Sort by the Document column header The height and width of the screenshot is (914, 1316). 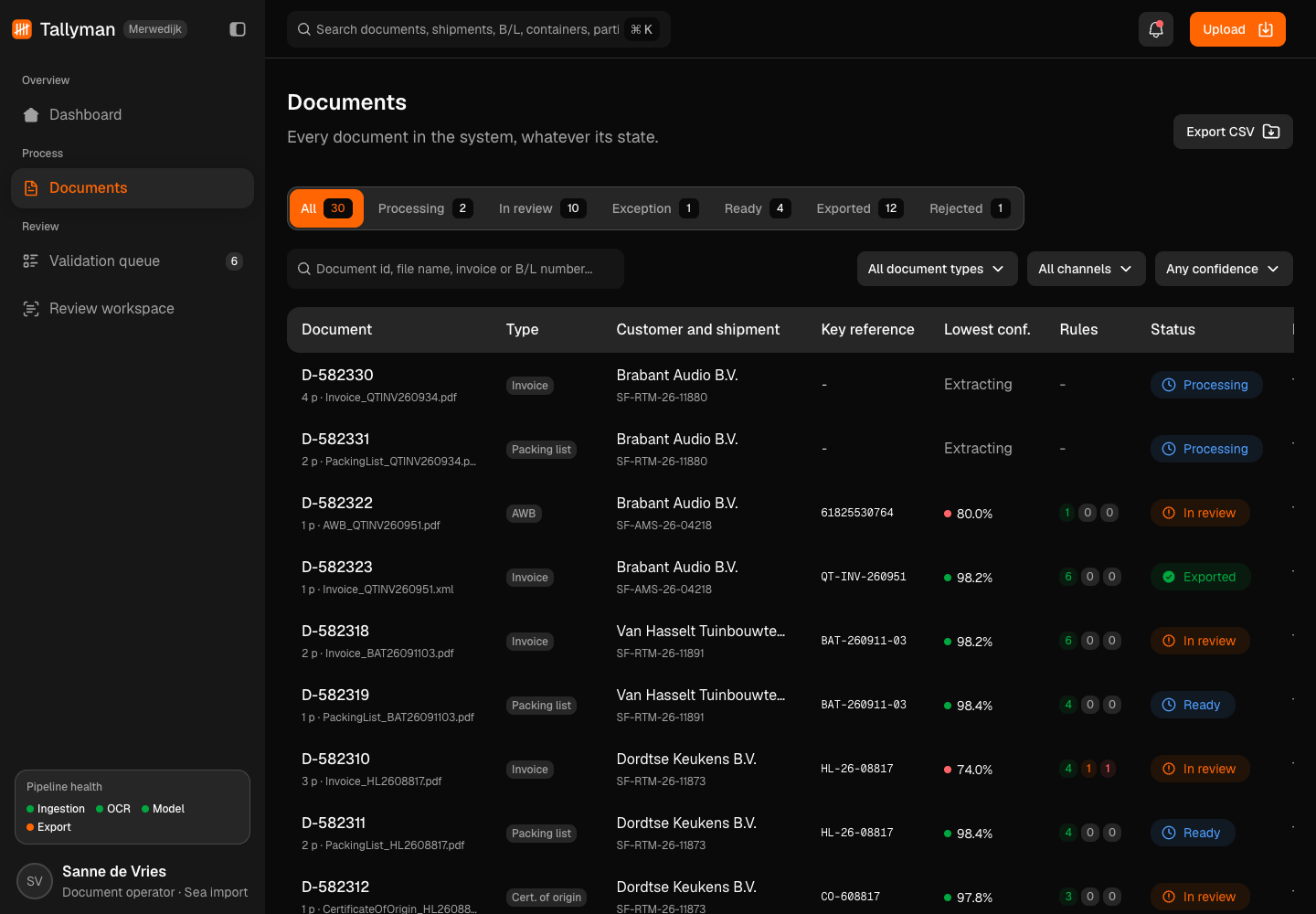pyautogui.click(x=336, y=330)
